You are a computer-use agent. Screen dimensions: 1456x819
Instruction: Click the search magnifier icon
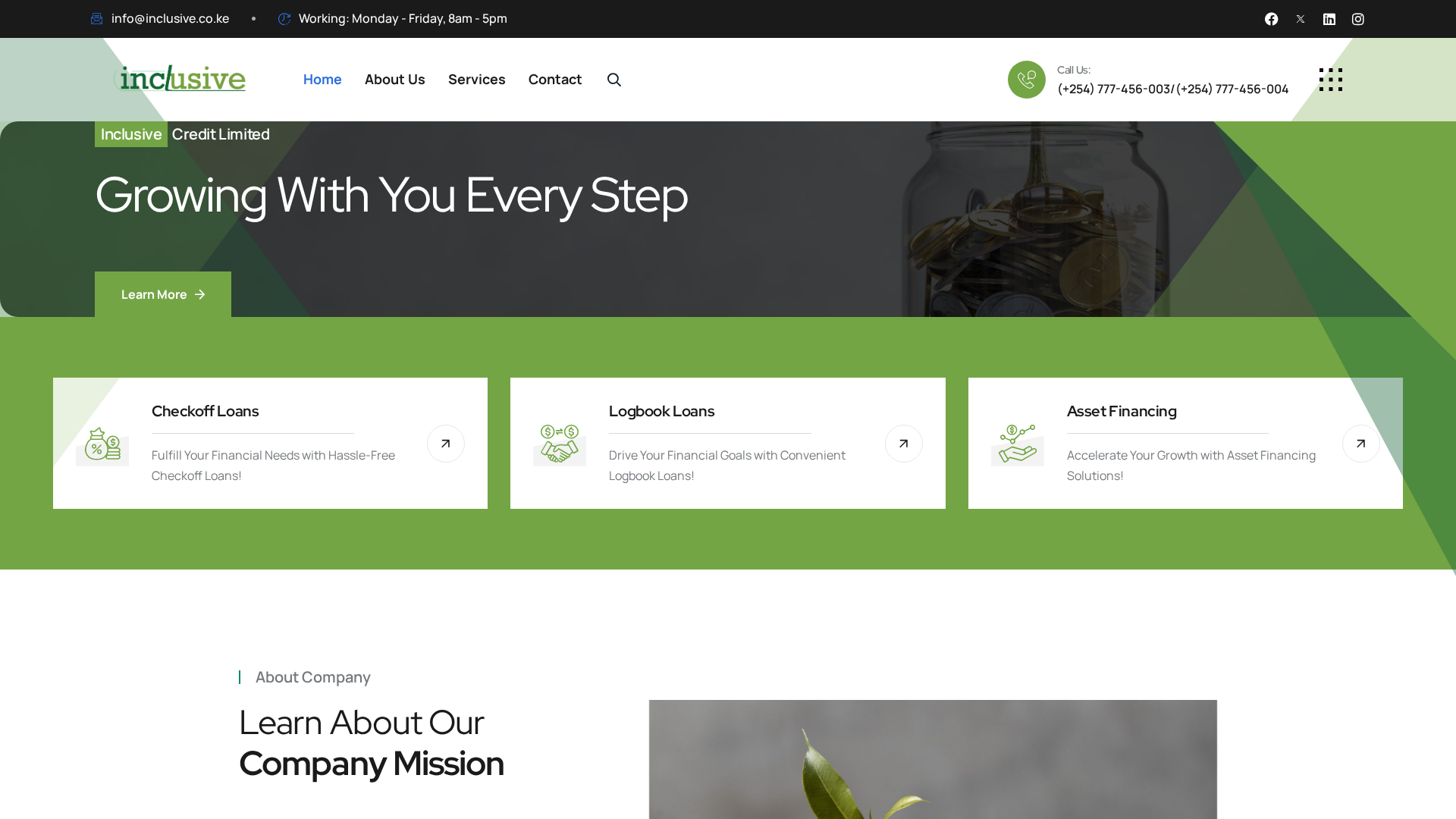[x=614, y=80]
